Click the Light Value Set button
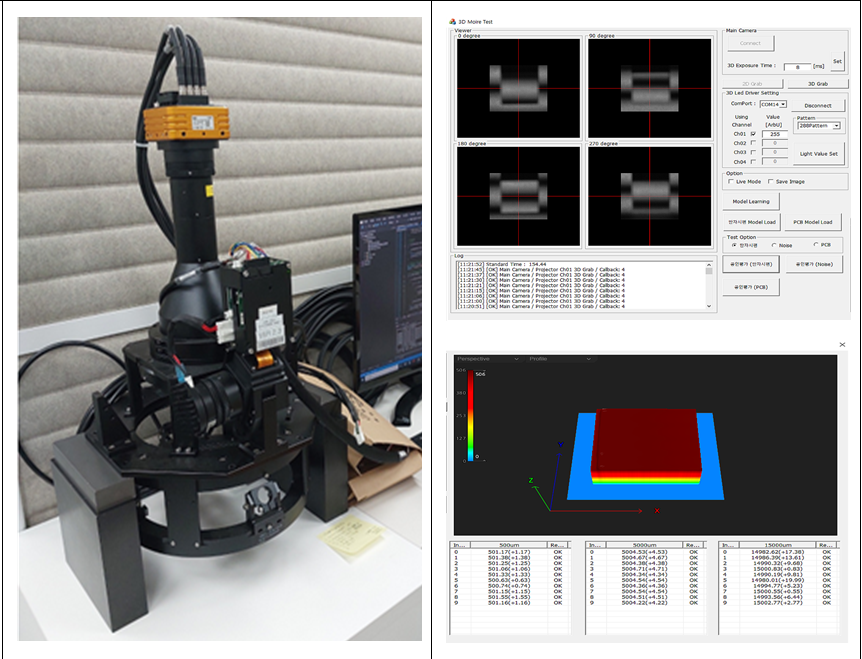This screenshot has width=862, height=659. tap(819, 154)
